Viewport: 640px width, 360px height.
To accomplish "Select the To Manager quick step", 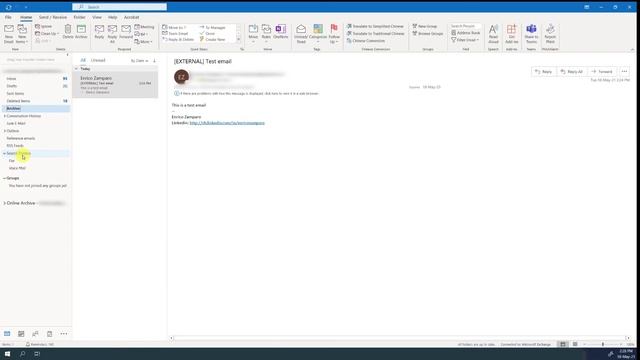I will tap(212, 27).
